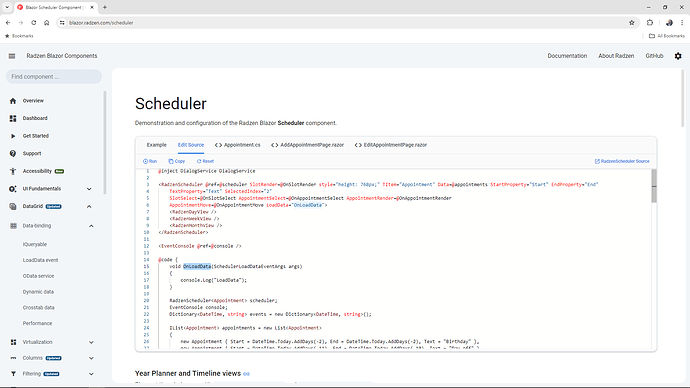Open the Chrome extensions puzzle icon
Image resolution: width=690 pixels, height=388 pixels.
click(650, 23)
